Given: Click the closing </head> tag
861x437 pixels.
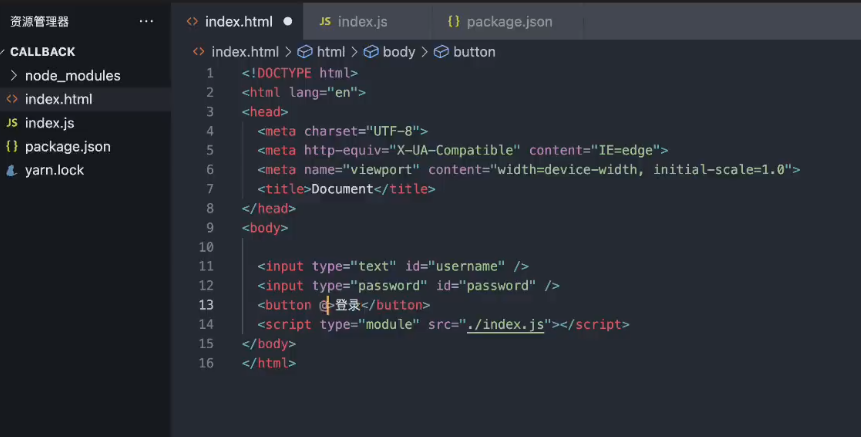Looking at the screenshot, I should coord(269,209).
